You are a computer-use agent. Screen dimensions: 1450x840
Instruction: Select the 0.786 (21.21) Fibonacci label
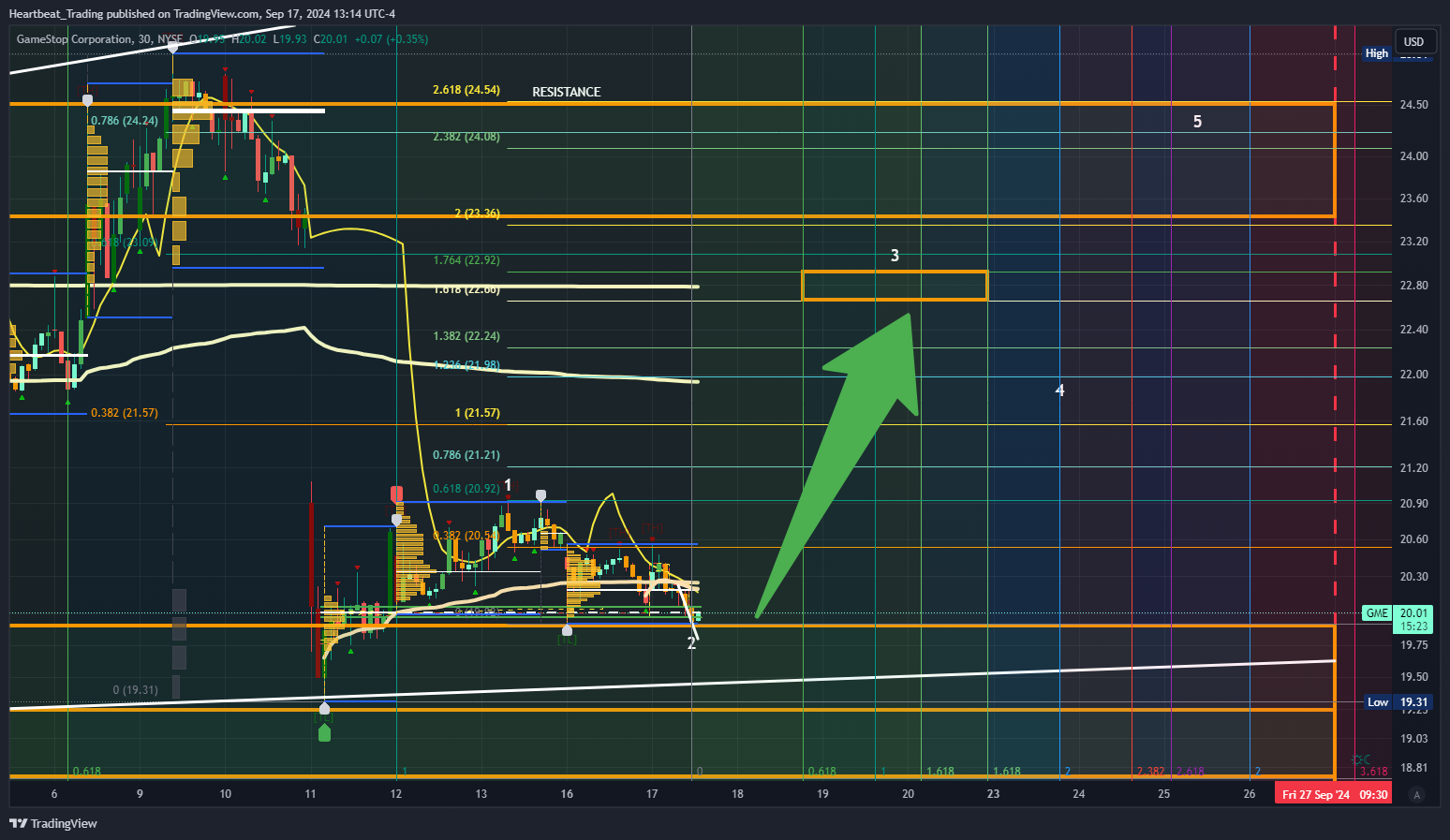[466, 455]
